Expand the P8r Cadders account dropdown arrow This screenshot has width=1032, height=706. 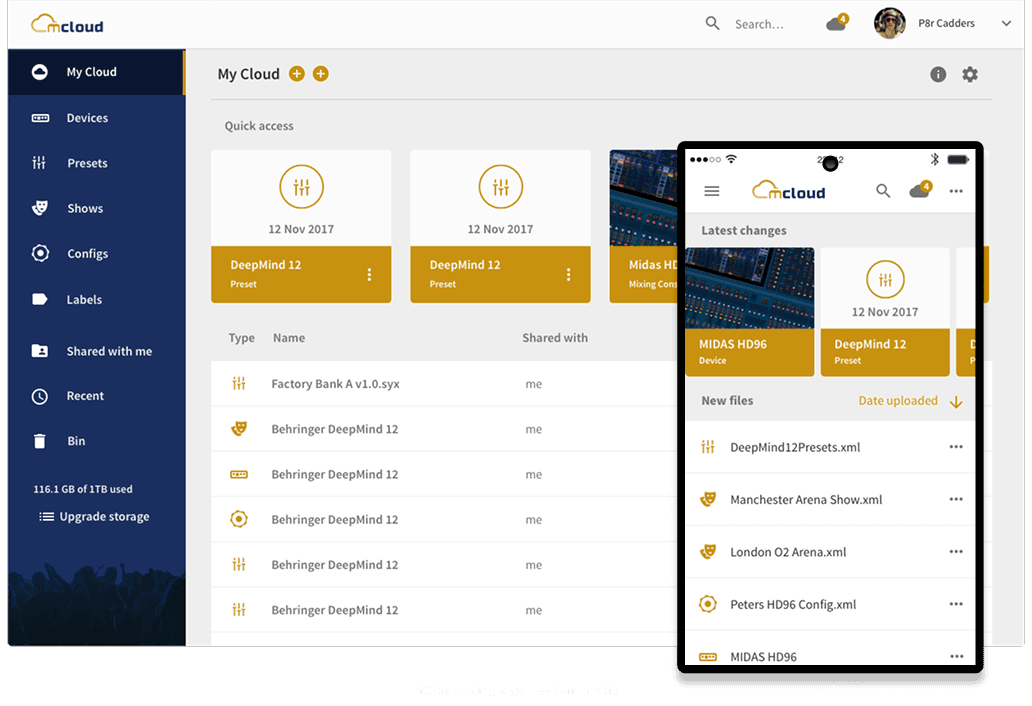pos(1006,24)
